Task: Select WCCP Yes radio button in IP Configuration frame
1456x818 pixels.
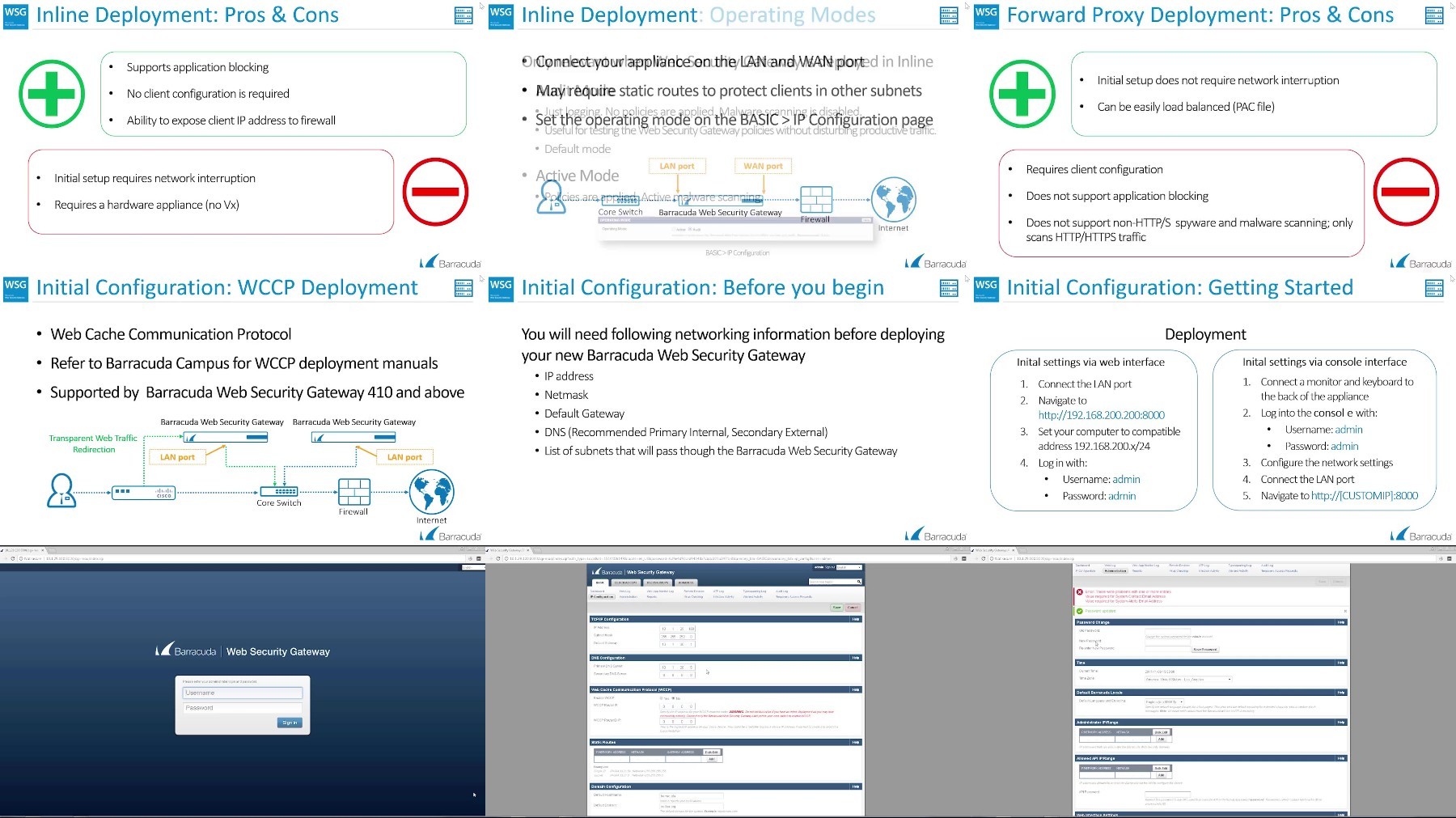Action: 661,698
